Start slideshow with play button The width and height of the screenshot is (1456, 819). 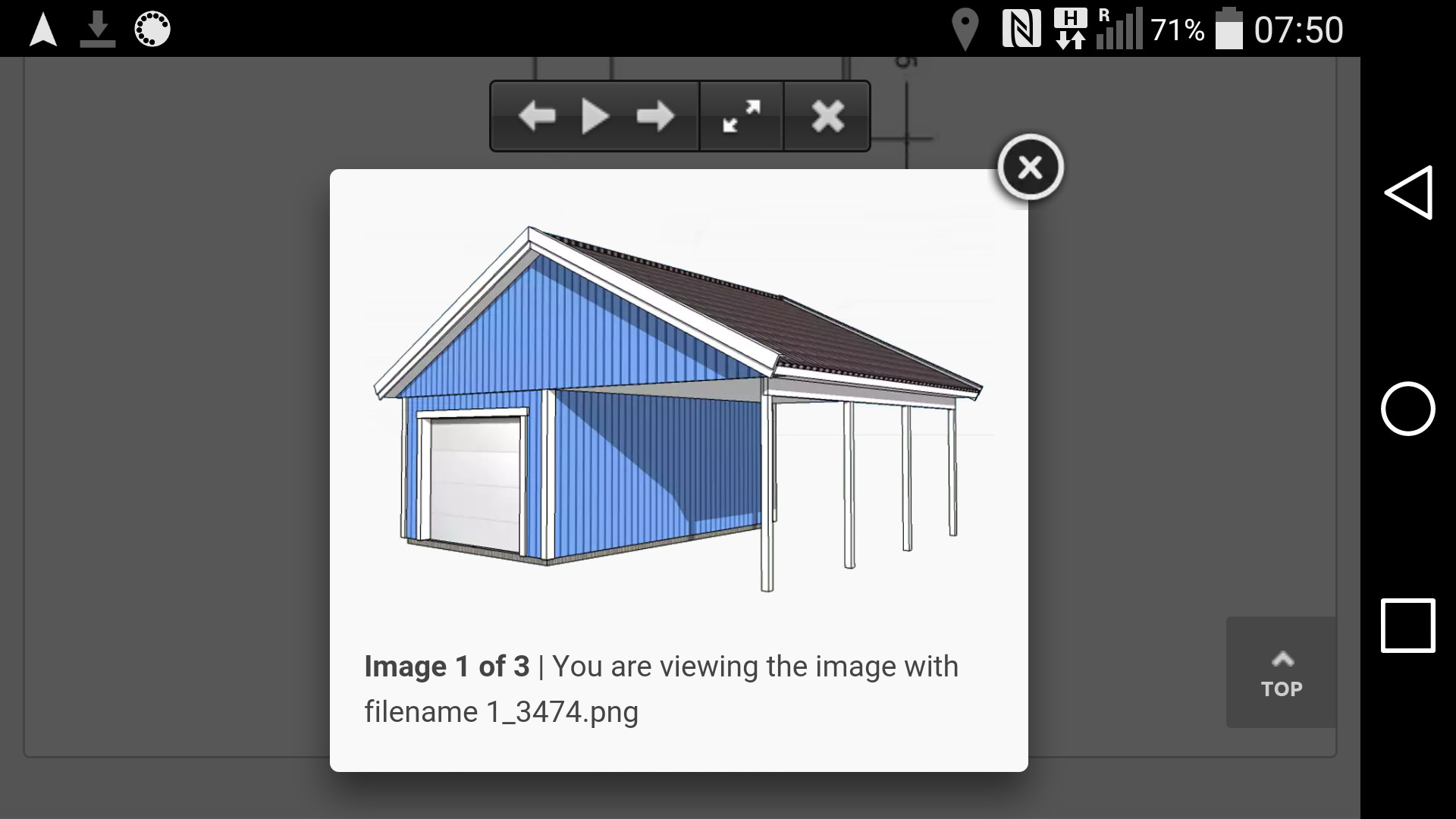coord(595,117)
